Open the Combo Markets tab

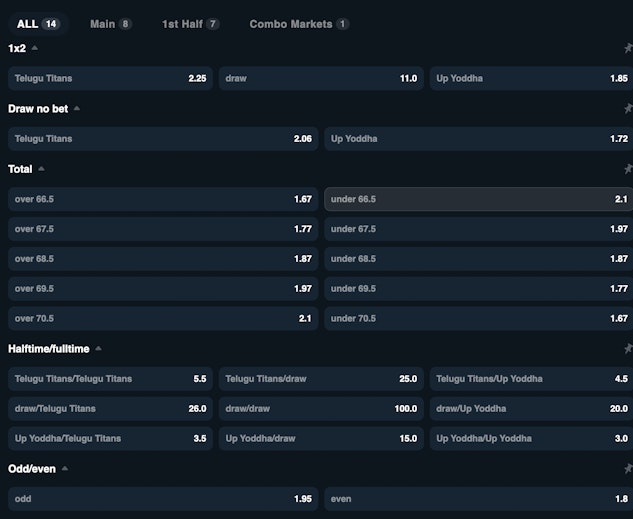tap(298, 23)
